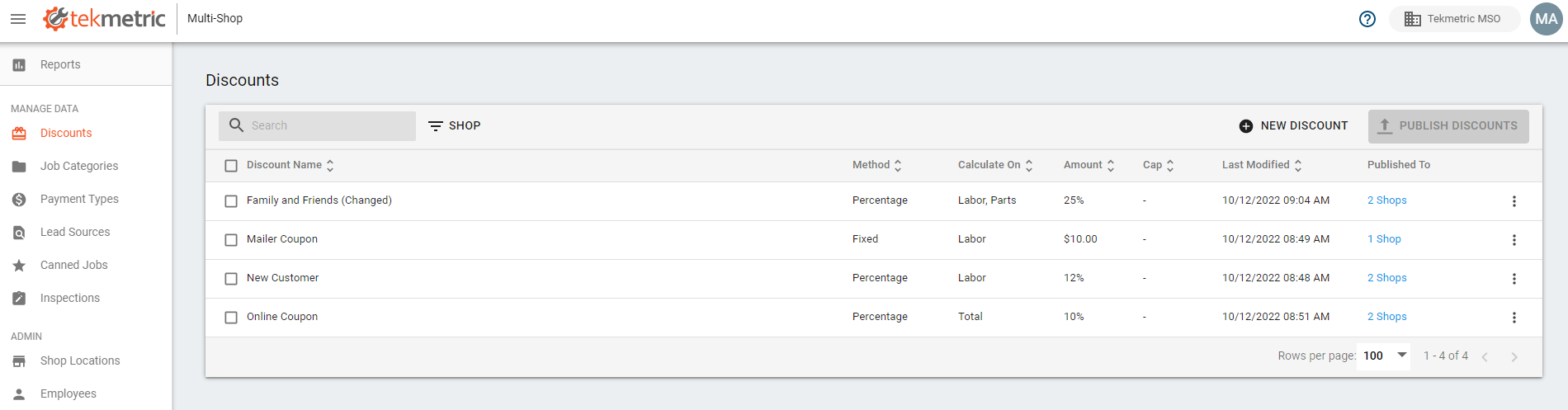Click the Discounts gift icon in sidebar
1568x410 pixels.
(x=19, y=133)
